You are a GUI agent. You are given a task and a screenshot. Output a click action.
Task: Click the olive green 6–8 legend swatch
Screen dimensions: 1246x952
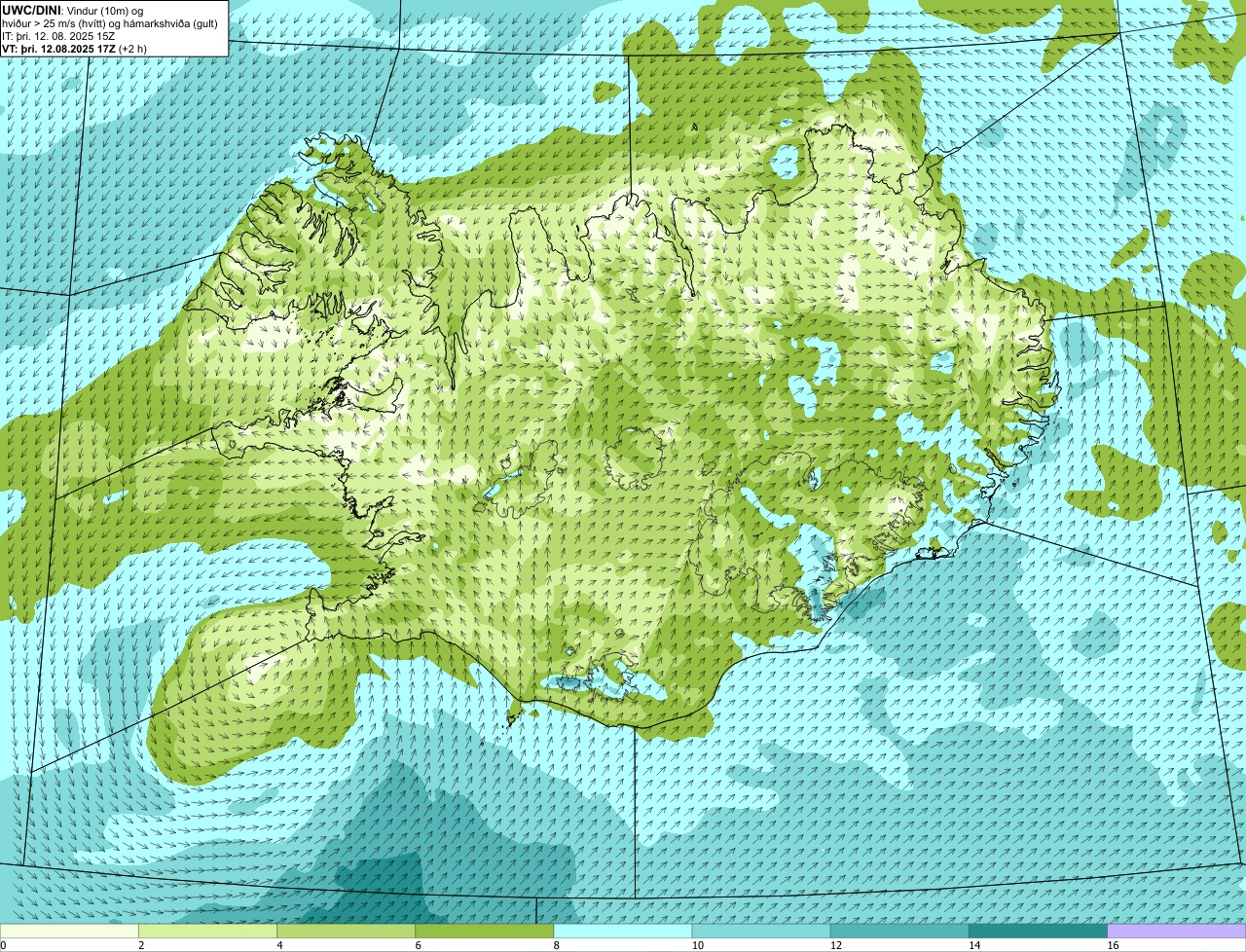tap(484, 931)
